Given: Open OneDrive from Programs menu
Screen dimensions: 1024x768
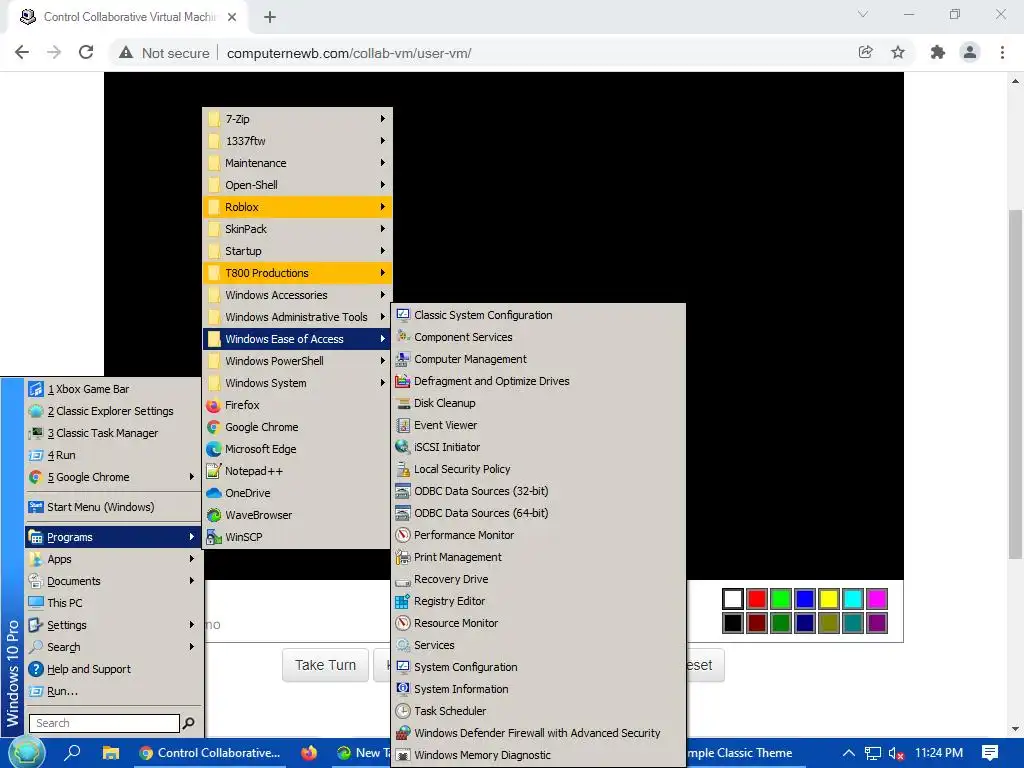Looking at the screenshot, I should tap(297, 493).
